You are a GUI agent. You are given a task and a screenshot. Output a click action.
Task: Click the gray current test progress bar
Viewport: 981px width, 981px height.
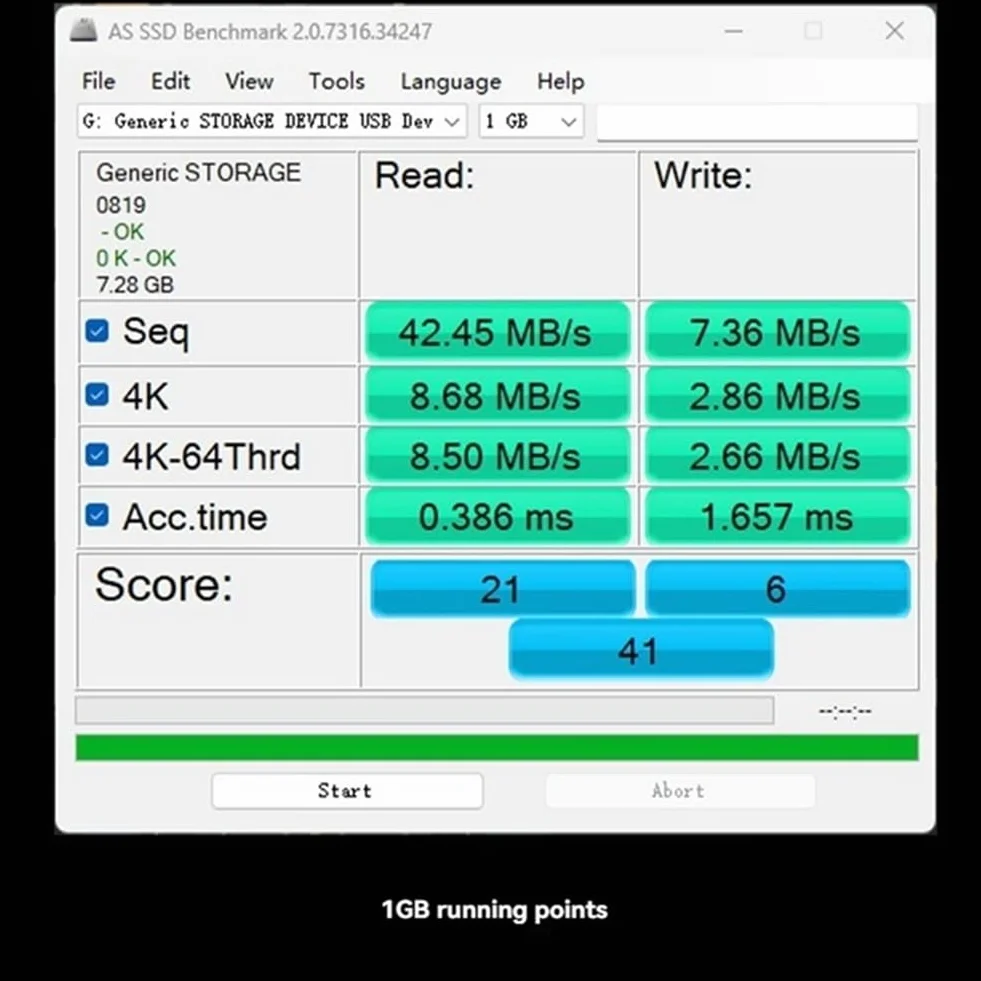pos(424,711)
